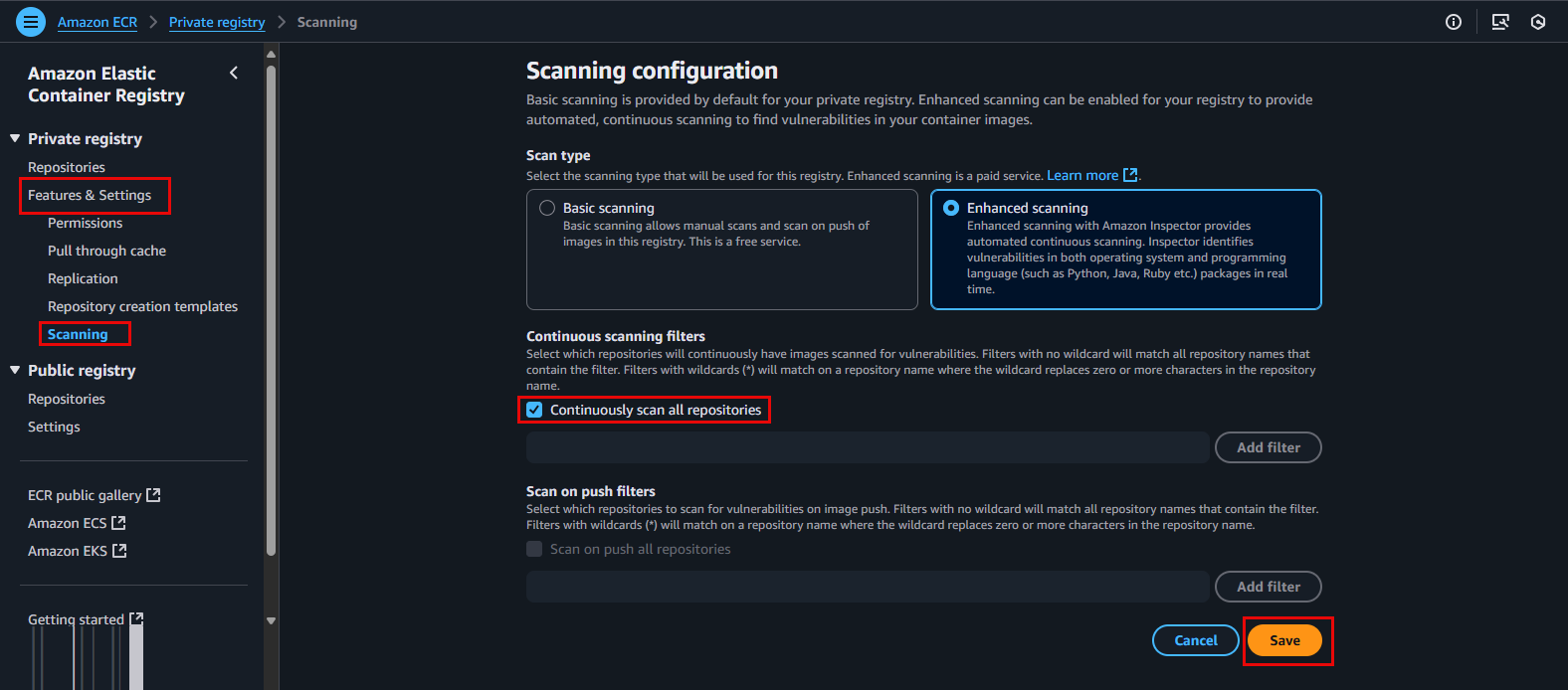
Task: Open Settings under Public registry
Action: click(x=54, y=427)
